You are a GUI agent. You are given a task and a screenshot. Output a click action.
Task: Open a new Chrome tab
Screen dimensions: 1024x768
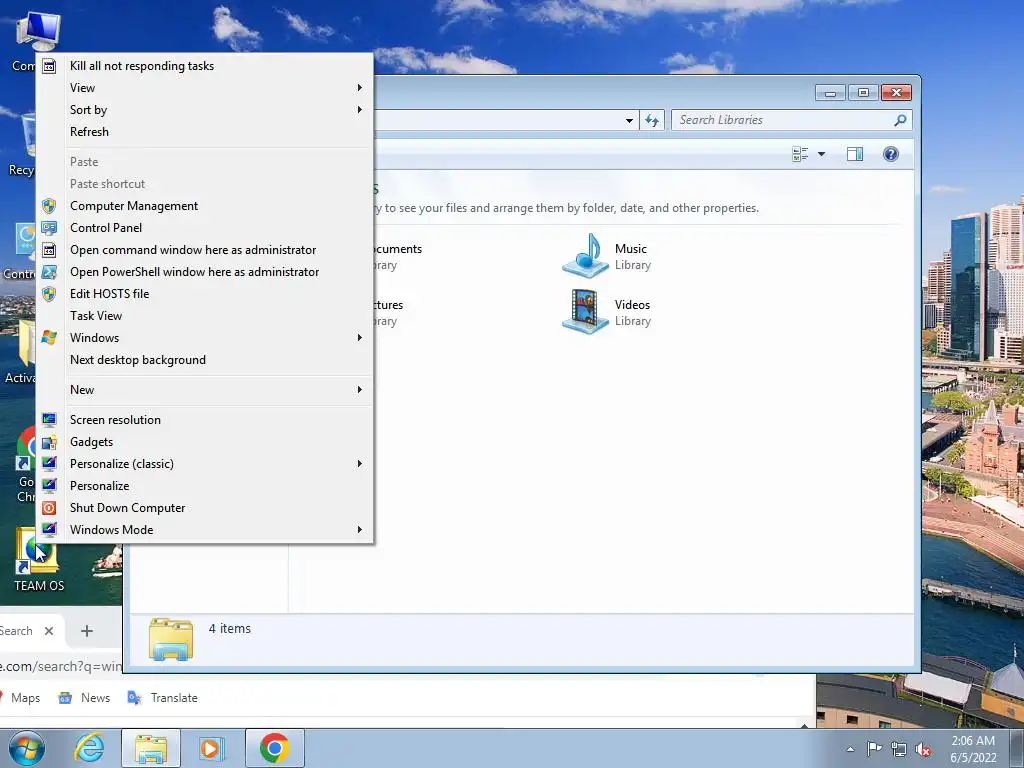[87, 631]
